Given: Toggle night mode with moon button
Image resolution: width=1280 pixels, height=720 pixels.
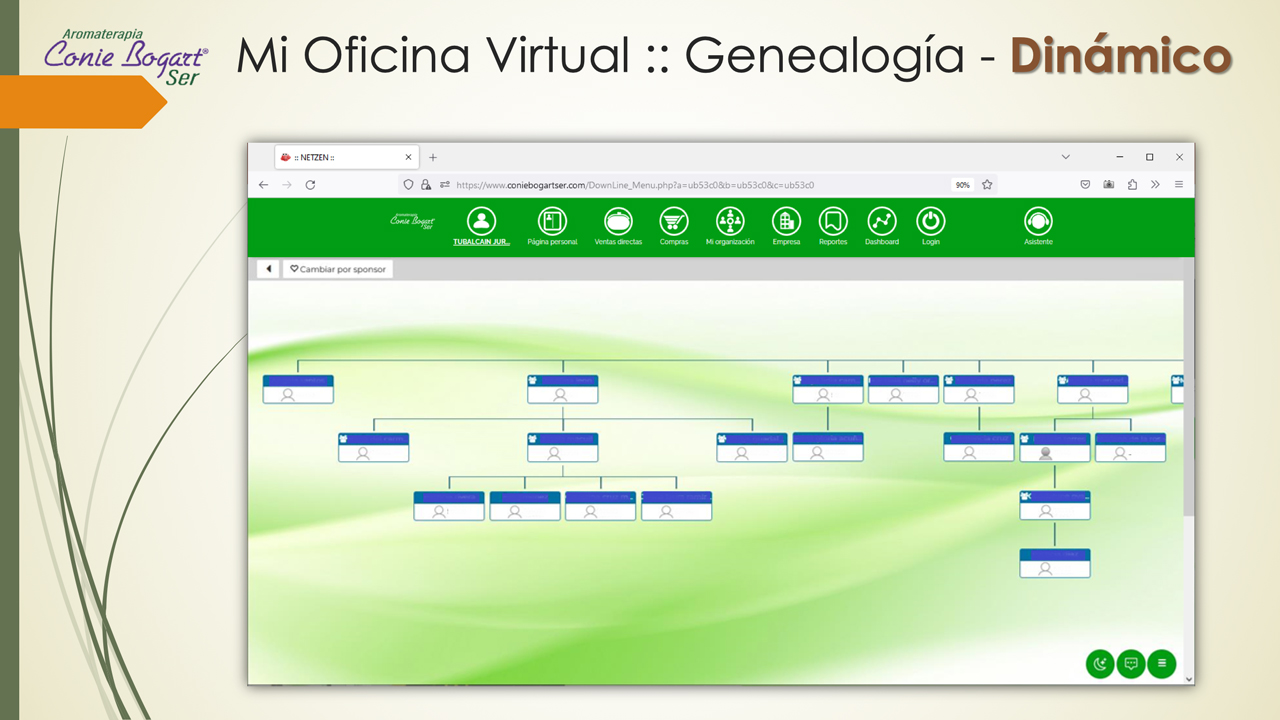Looking at the screenshot, I should [x=1100, y=663].
